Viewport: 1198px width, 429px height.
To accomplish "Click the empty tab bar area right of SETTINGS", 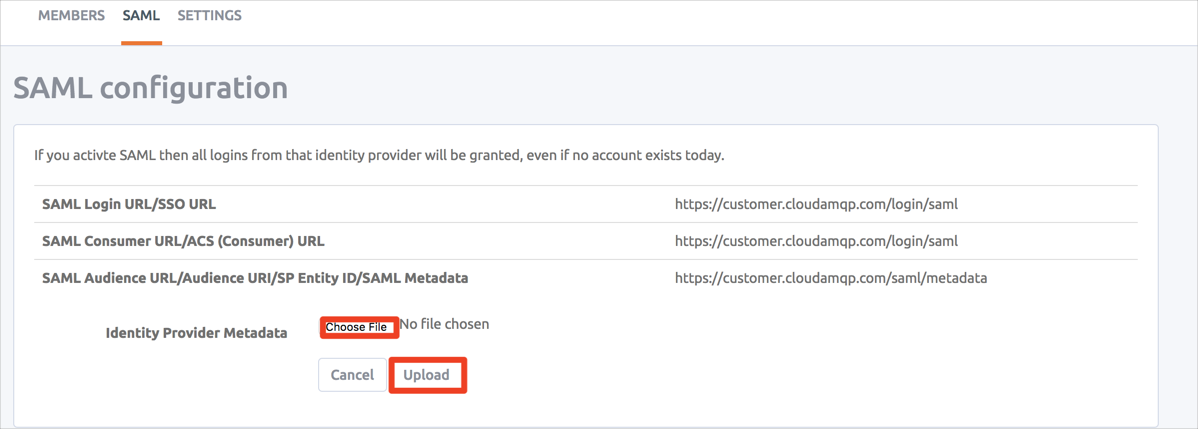I will click(x=700, y=20).
